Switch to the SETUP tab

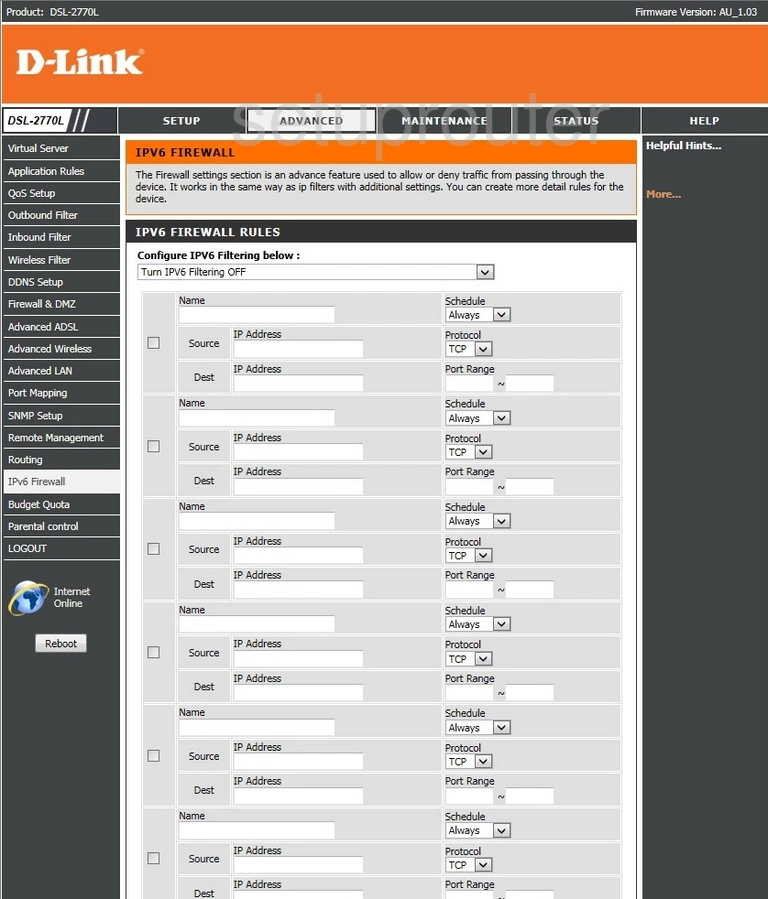(181, 120)
